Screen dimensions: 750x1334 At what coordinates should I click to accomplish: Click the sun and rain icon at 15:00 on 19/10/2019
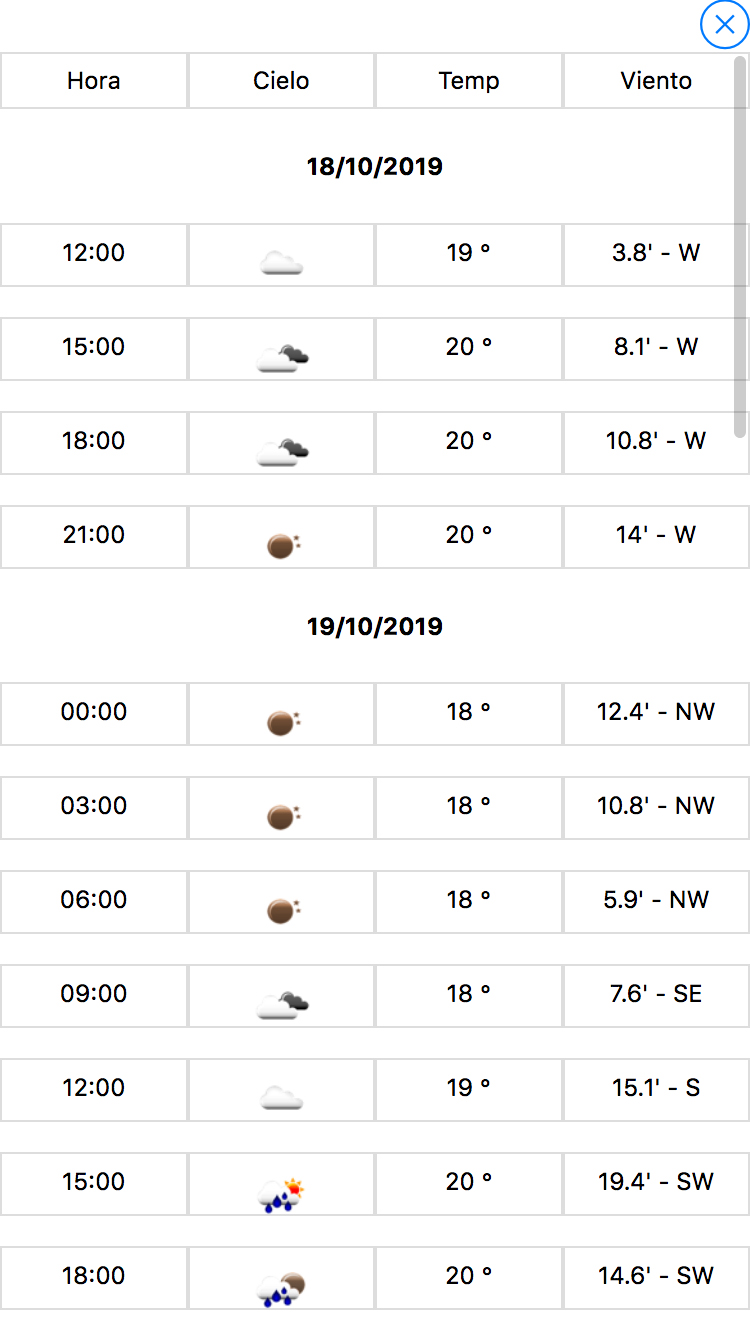click(281, 1194)
